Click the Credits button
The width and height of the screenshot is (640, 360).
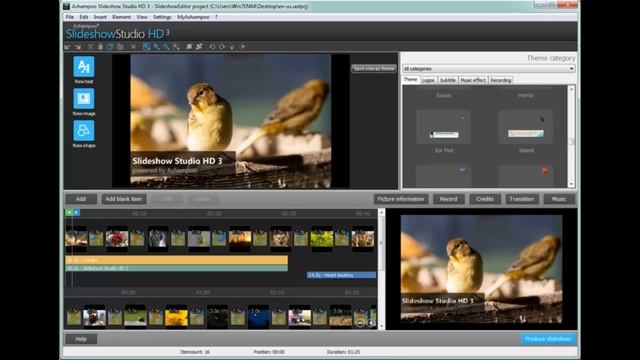pos(484,199)
